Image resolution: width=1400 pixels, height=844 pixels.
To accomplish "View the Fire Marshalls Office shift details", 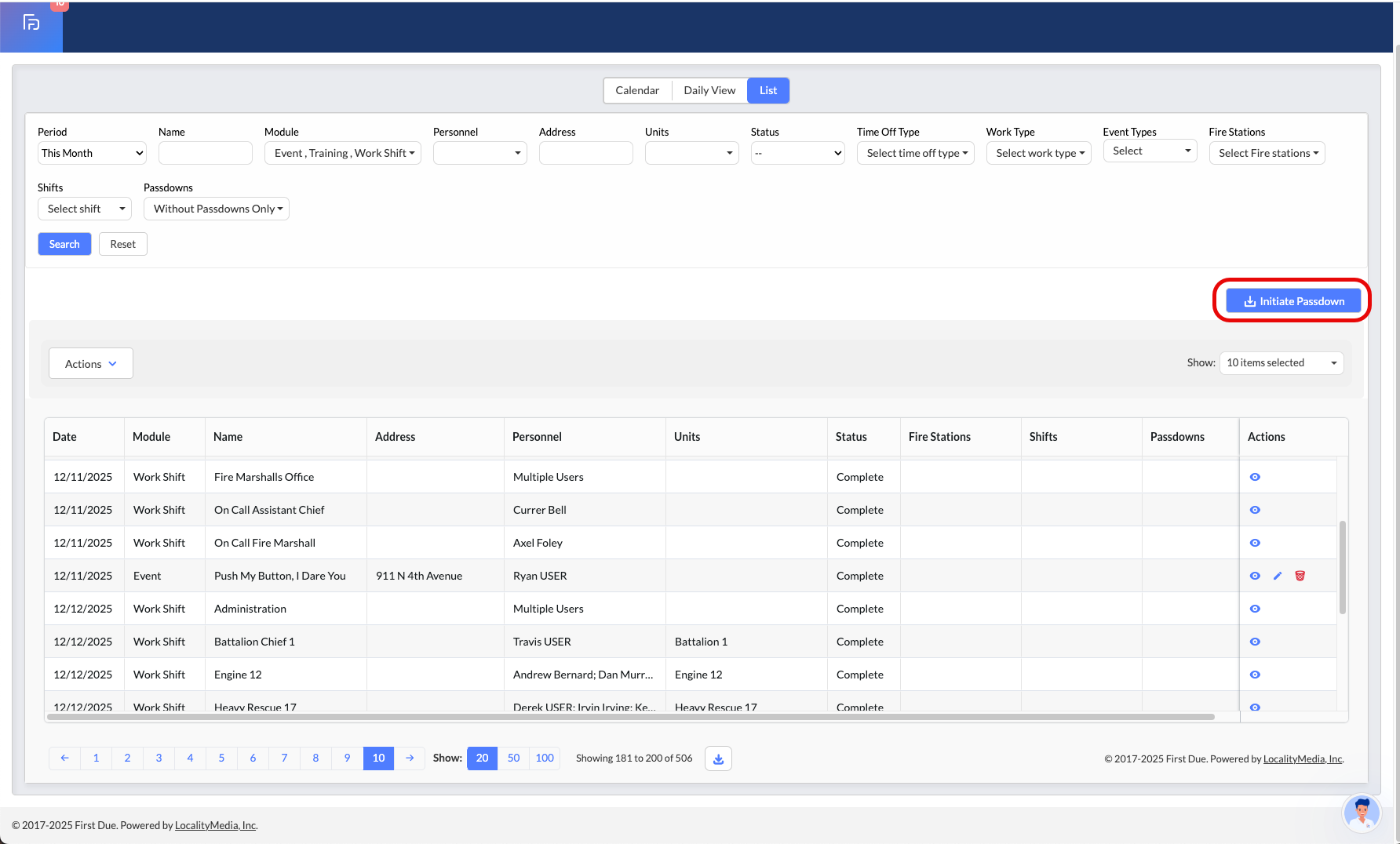I will pos(1255,477).
